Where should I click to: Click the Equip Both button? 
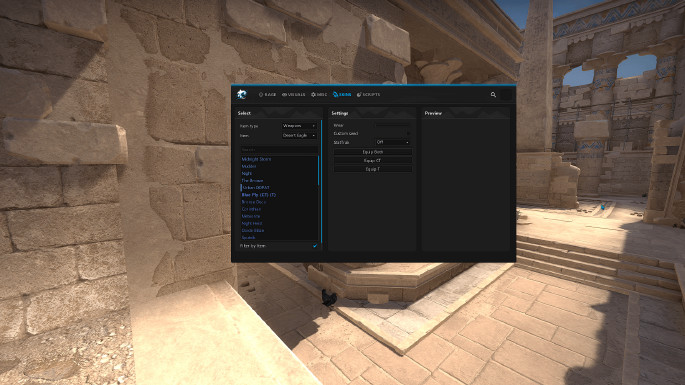(373, 152)
